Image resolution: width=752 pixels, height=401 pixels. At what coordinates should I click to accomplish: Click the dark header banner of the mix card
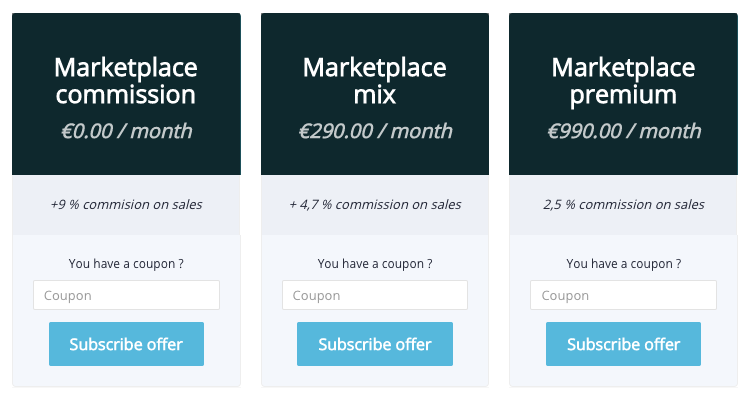pyautogui.click(x=375, y=35)
